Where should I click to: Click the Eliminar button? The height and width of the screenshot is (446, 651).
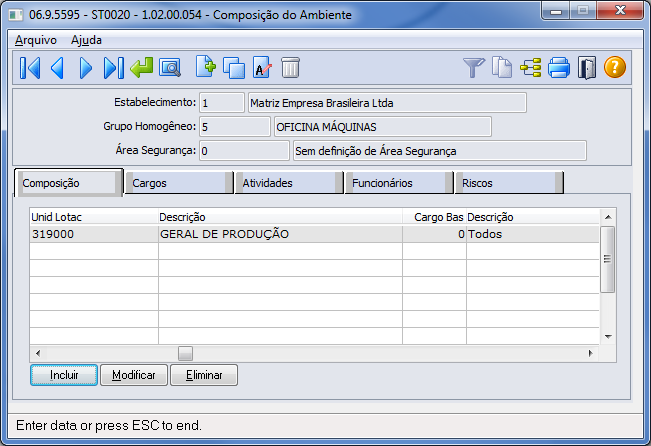click(204, 375)
